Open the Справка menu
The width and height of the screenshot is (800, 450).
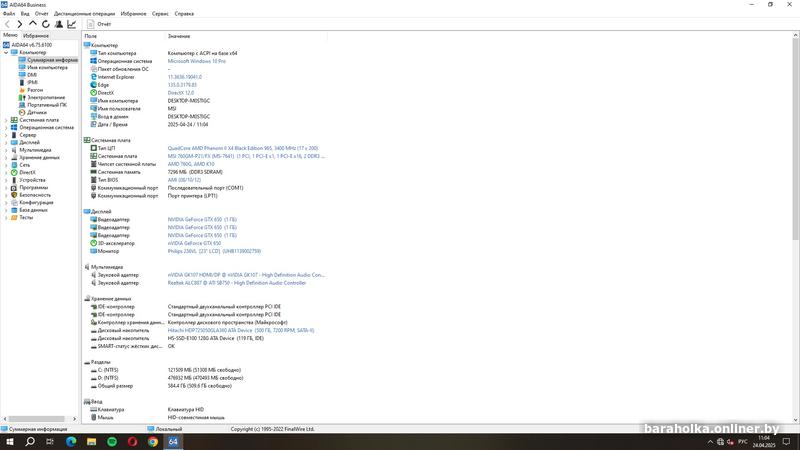tap(184, 14)
